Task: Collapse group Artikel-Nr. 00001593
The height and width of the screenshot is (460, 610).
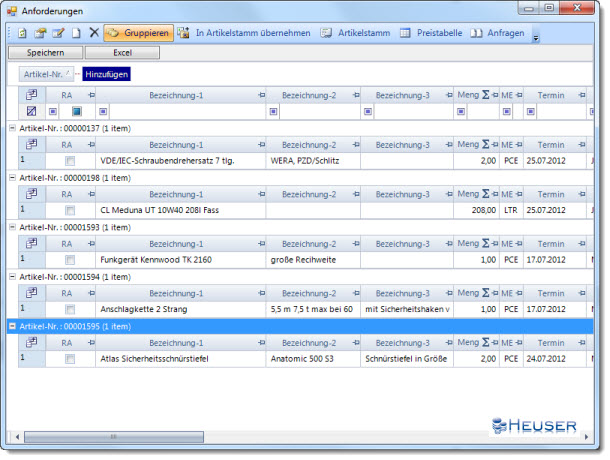Action: (x=12, y=227)
